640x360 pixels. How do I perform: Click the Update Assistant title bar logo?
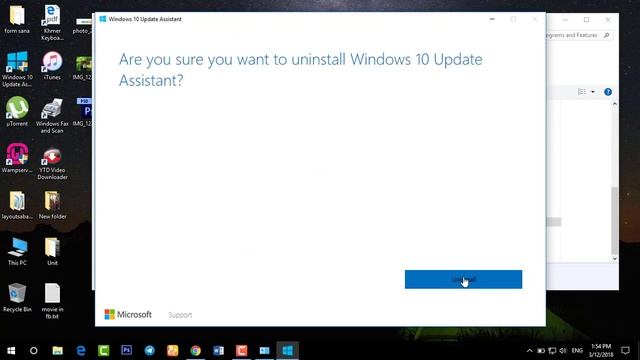click(x=103, y=19)
